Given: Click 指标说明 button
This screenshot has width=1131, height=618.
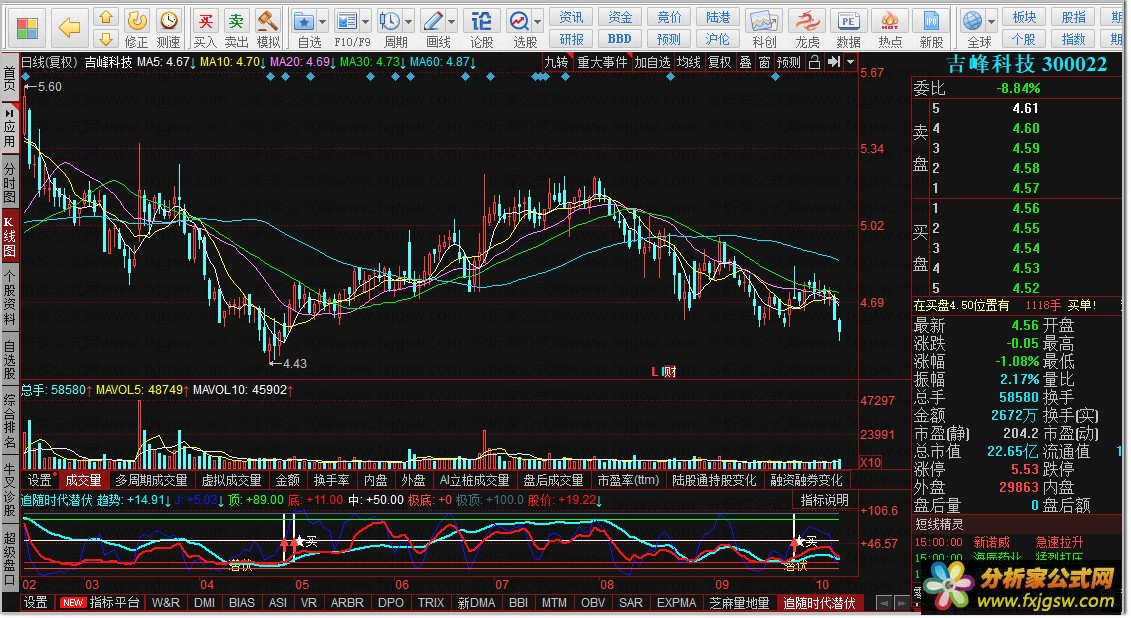Looking at the screenshot, I should [x=824, y=500].
